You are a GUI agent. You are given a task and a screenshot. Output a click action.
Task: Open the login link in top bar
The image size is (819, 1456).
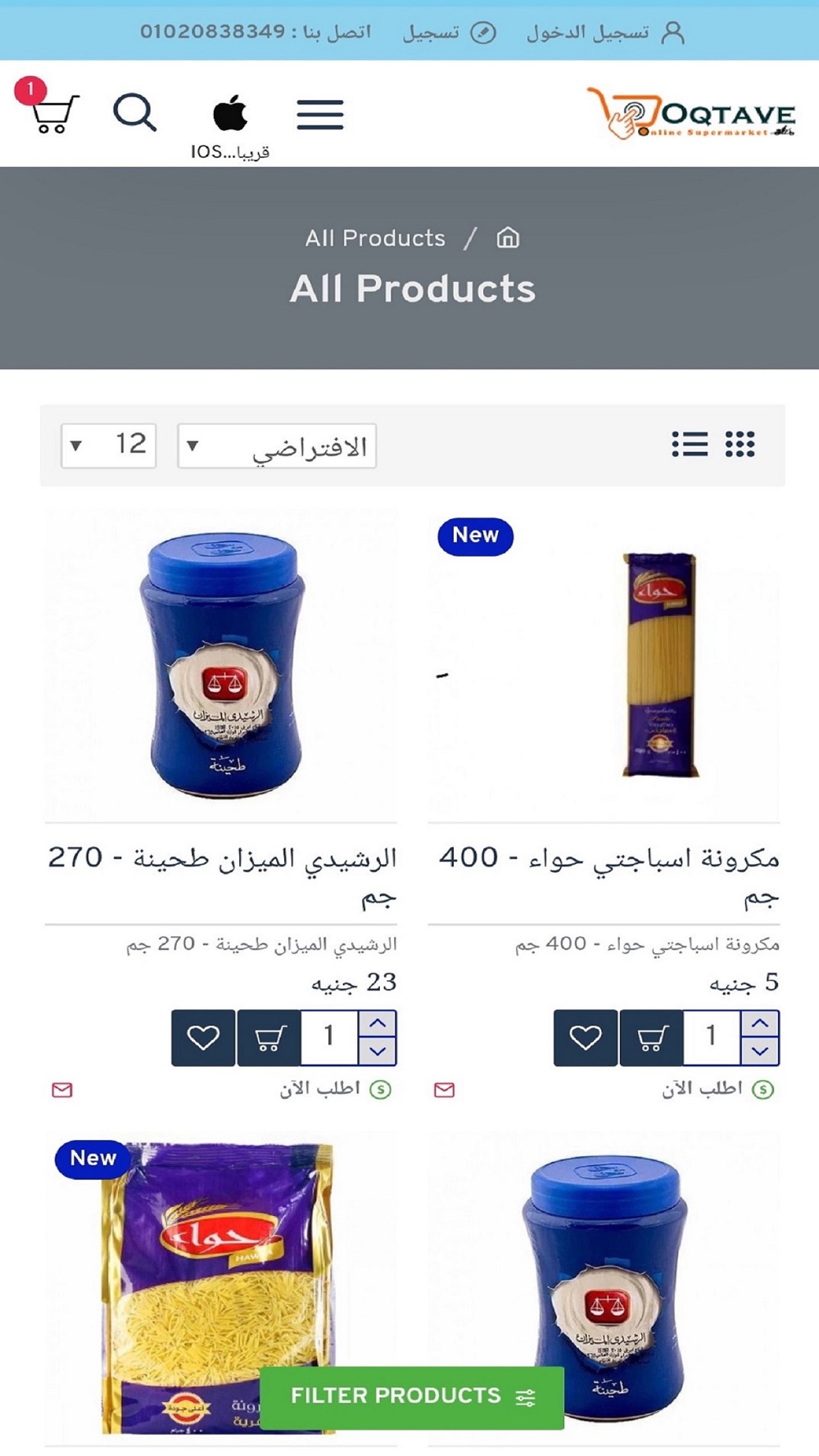coord(605,32)
